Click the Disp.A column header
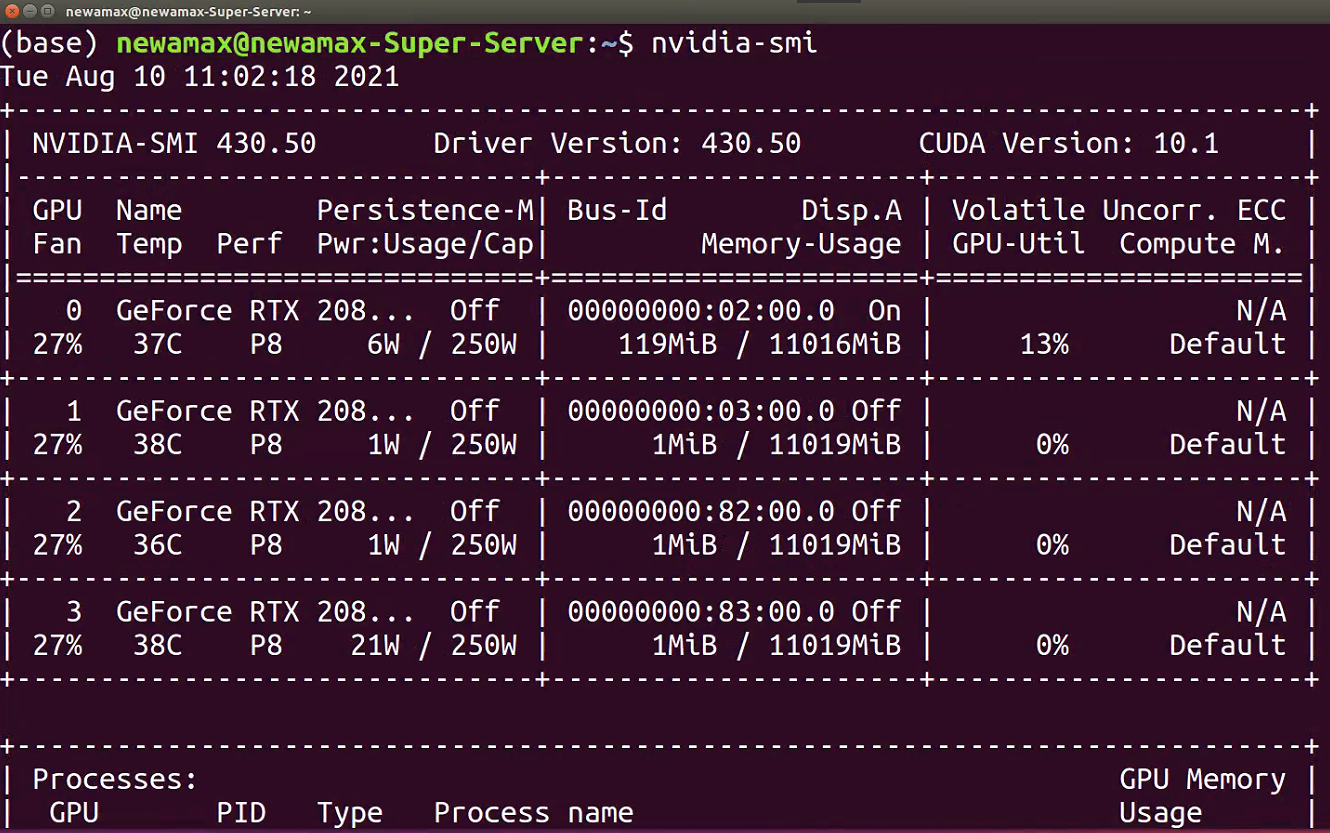Viewport: 1330px width, 833px height. click(851, 210)
